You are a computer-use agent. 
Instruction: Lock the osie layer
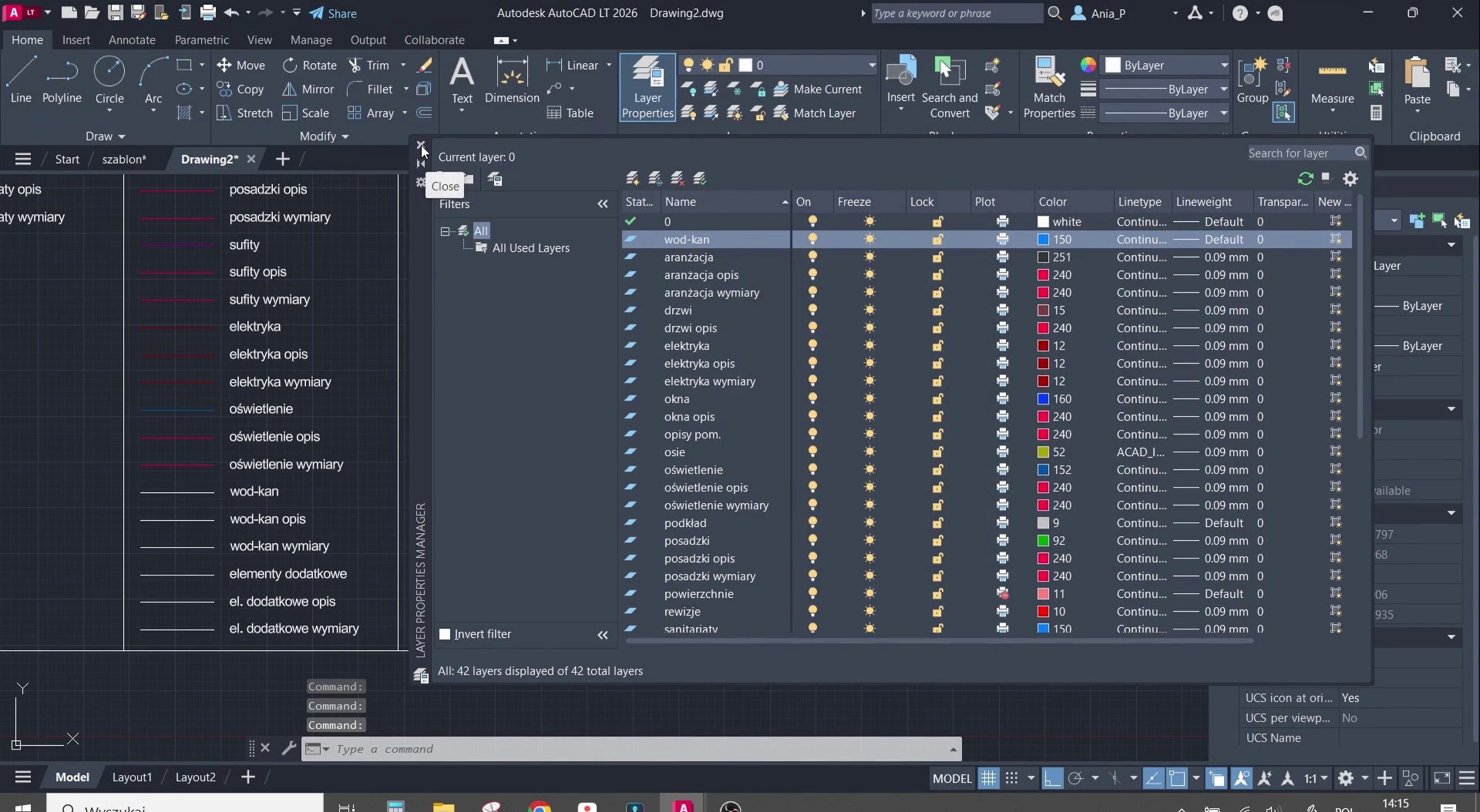point(937,452)
